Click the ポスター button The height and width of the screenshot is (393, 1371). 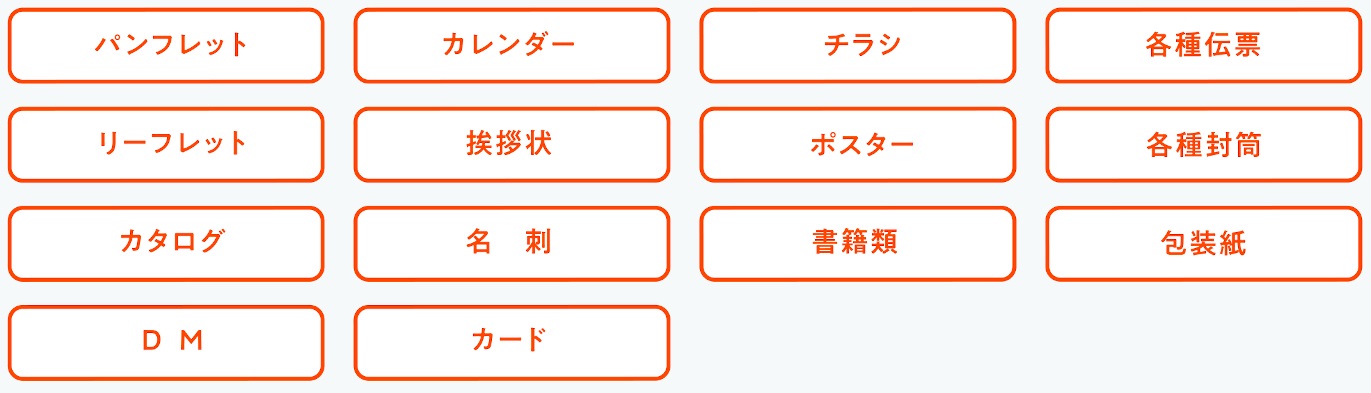coord(858,144)
